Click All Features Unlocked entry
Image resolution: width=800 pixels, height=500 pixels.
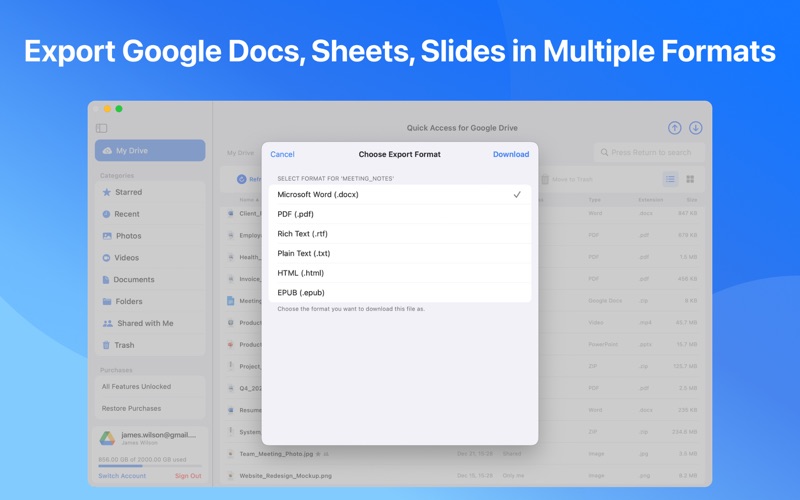[150, 387]
